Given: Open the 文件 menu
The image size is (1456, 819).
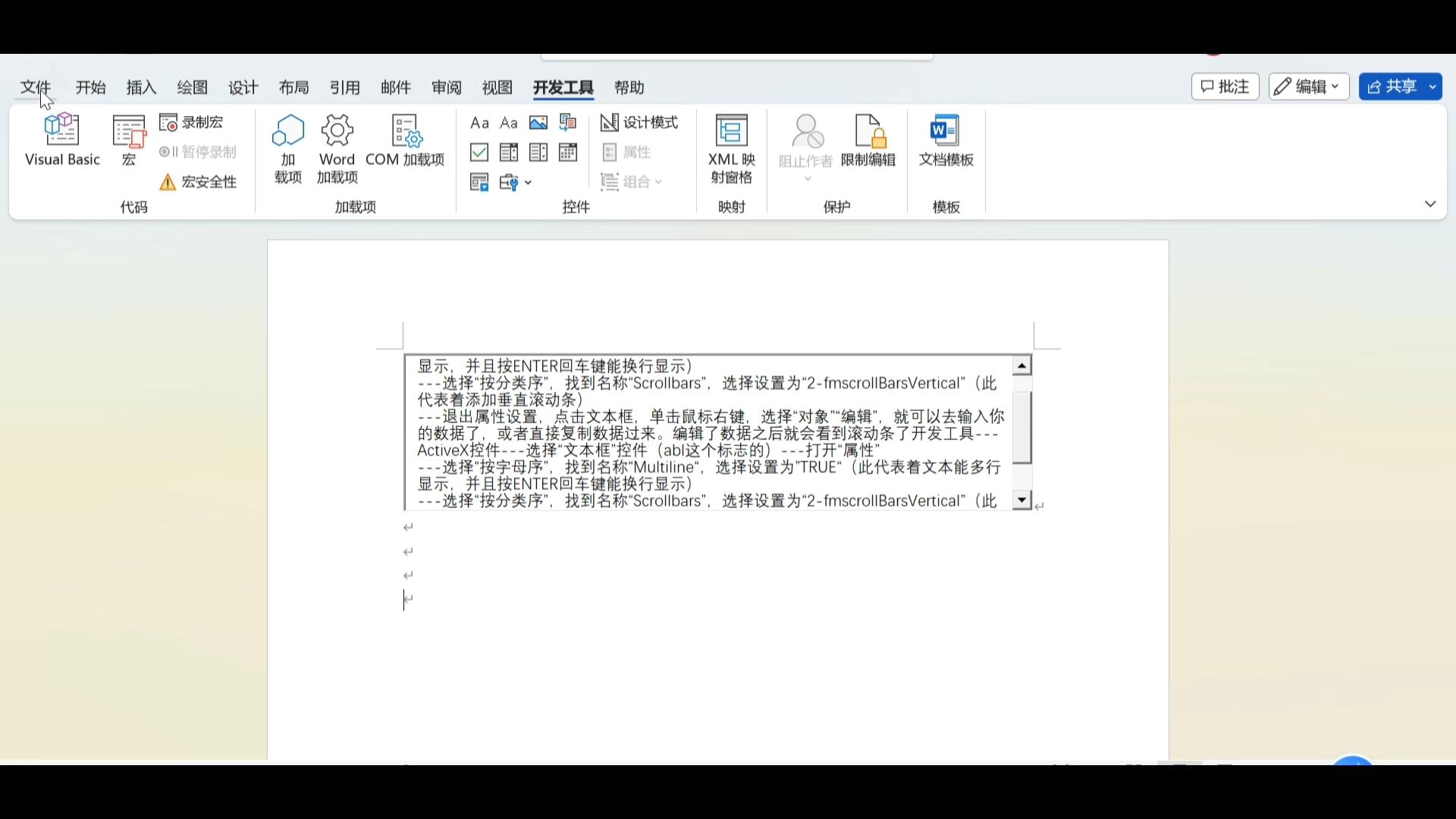Looking at the screenshot, I should 36,87.
